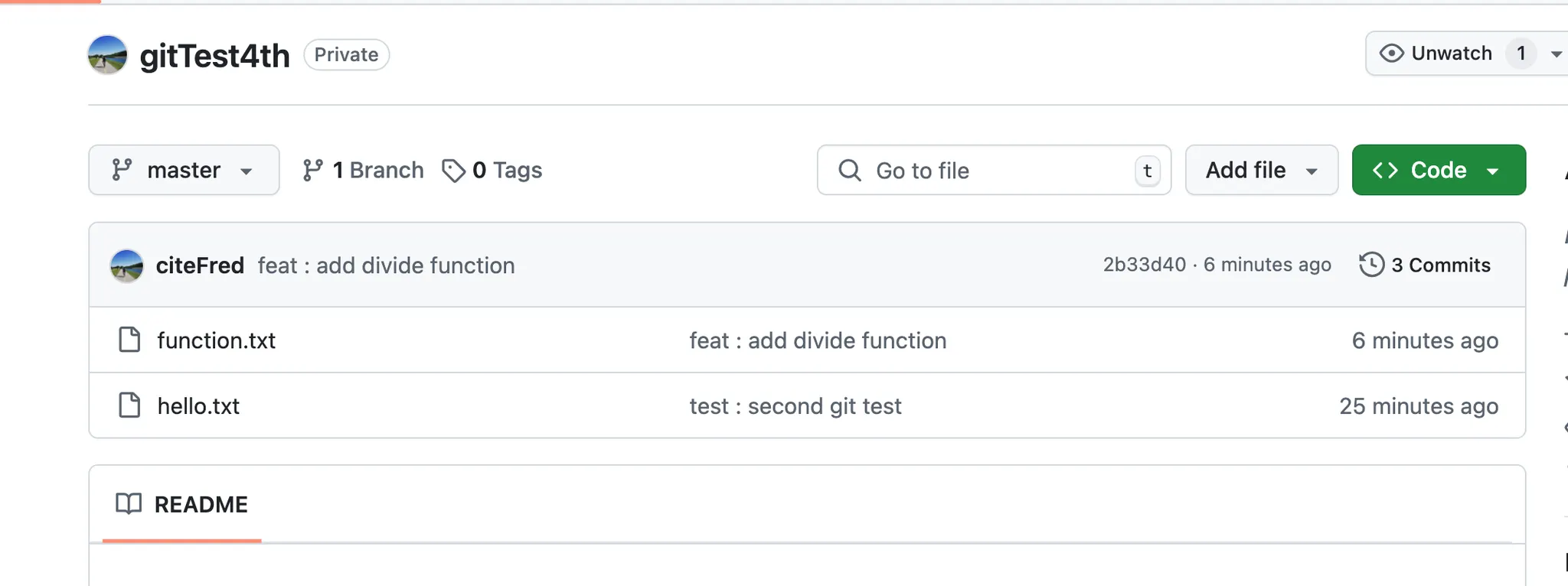
Task: Open the watch options dropdown arrow
Action: (x=1556, y=54)
